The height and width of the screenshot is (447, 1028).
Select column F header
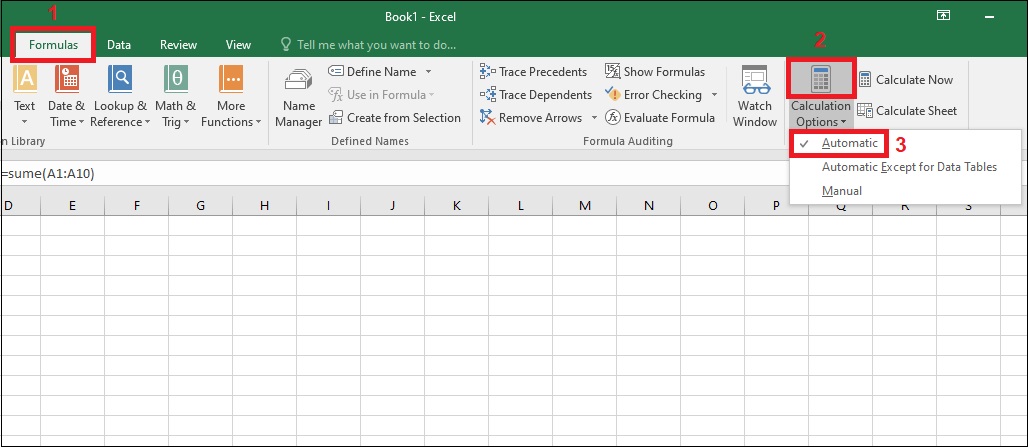(x=136, y=206)
